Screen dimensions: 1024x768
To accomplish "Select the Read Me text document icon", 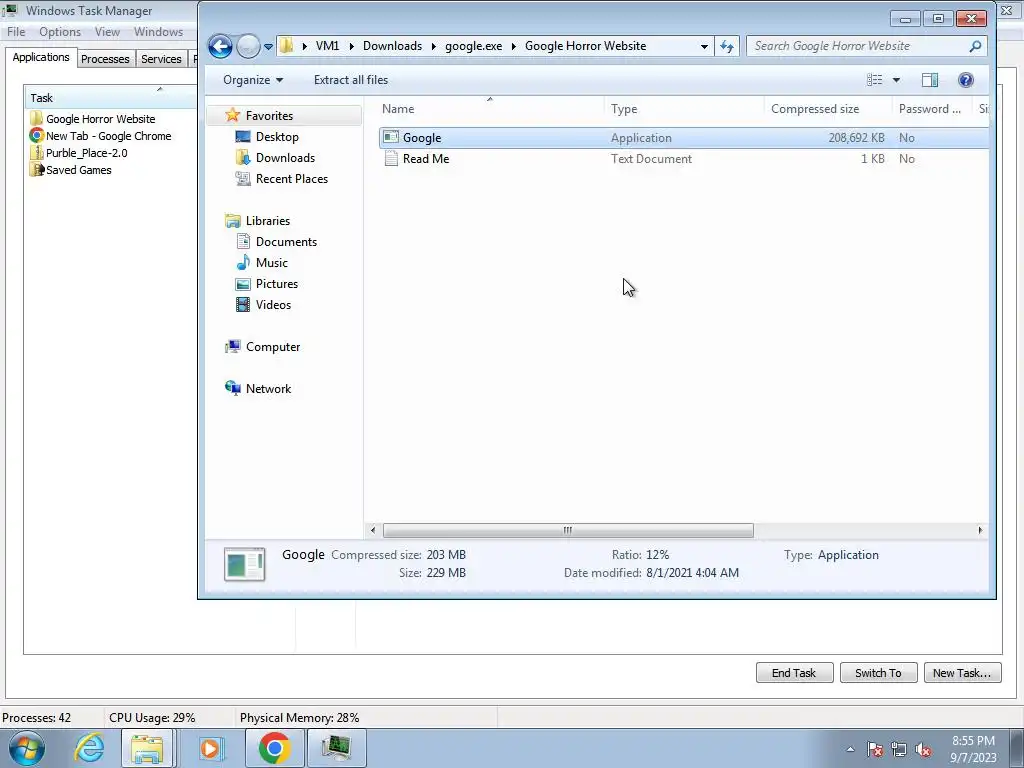I will pos(391,158).
